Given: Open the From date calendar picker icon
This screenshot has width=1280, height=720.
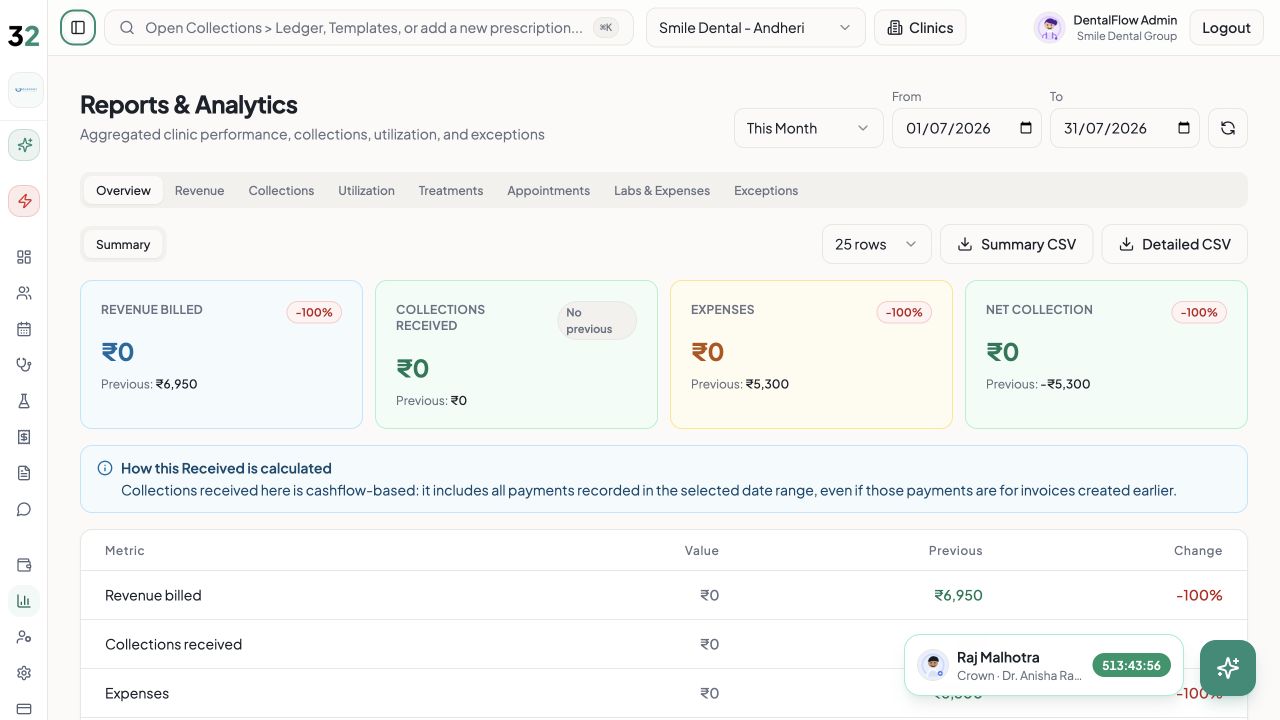Looking at the screenshot, I should (1026, 128).
